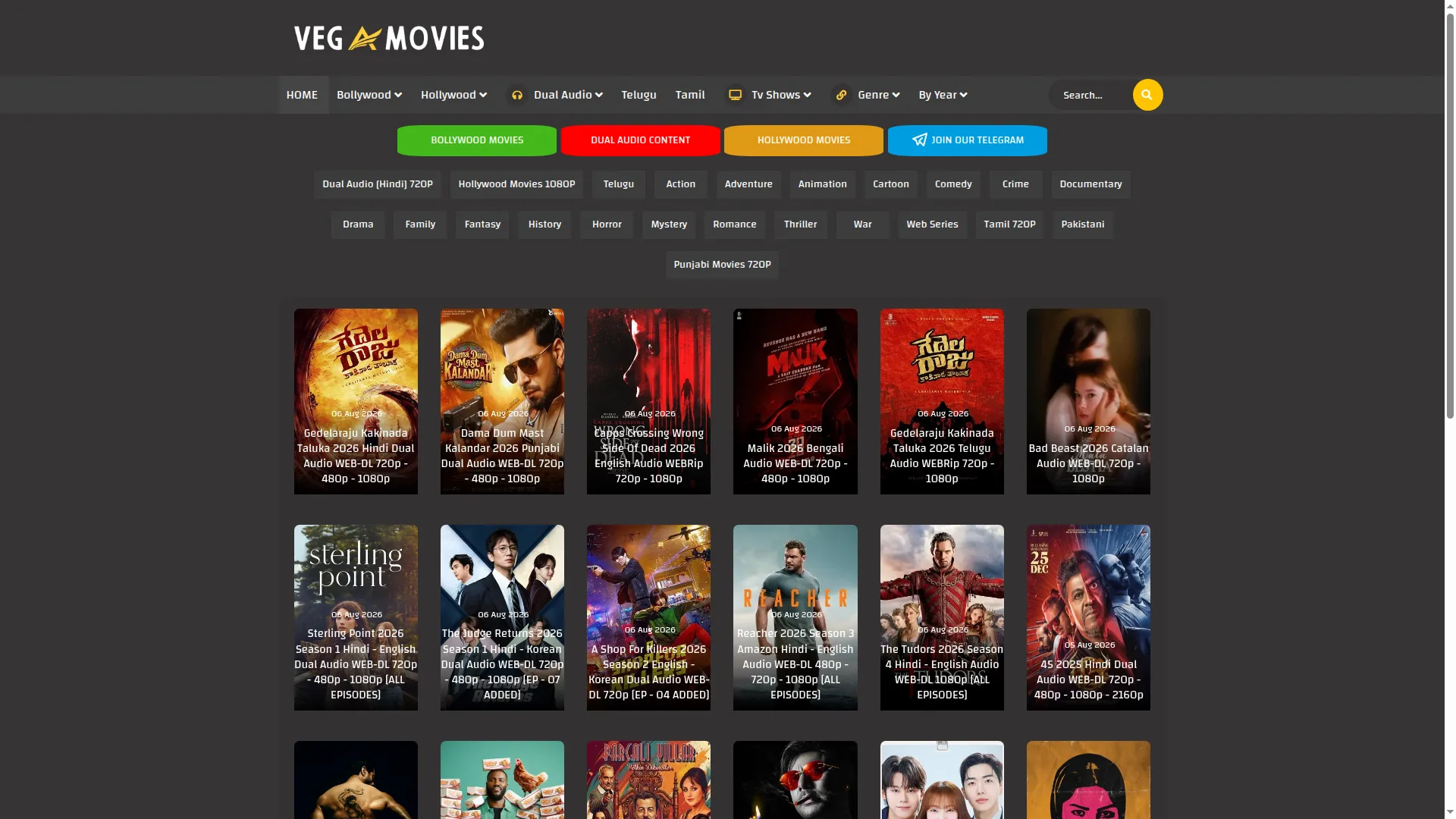Open the Pakistani tag
Image resolution: width=1456 pixels, height=819 pixels.
coord(1083,224)
